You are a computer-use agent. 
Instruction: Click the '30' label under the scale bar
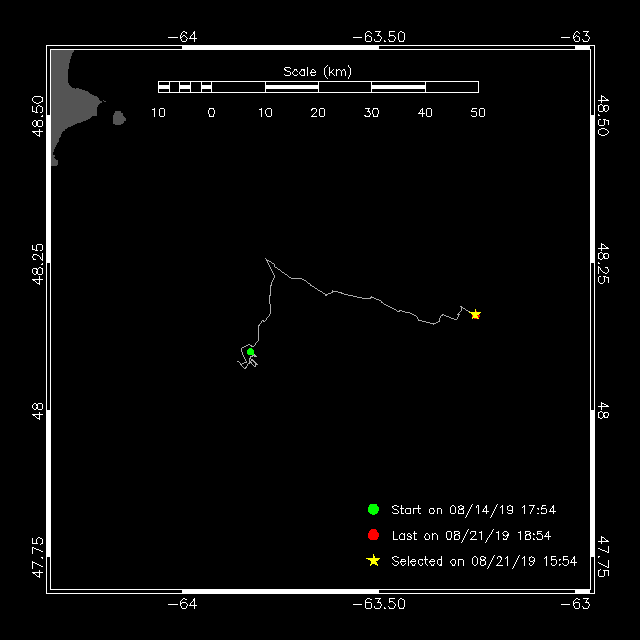(x=371, y=112)
